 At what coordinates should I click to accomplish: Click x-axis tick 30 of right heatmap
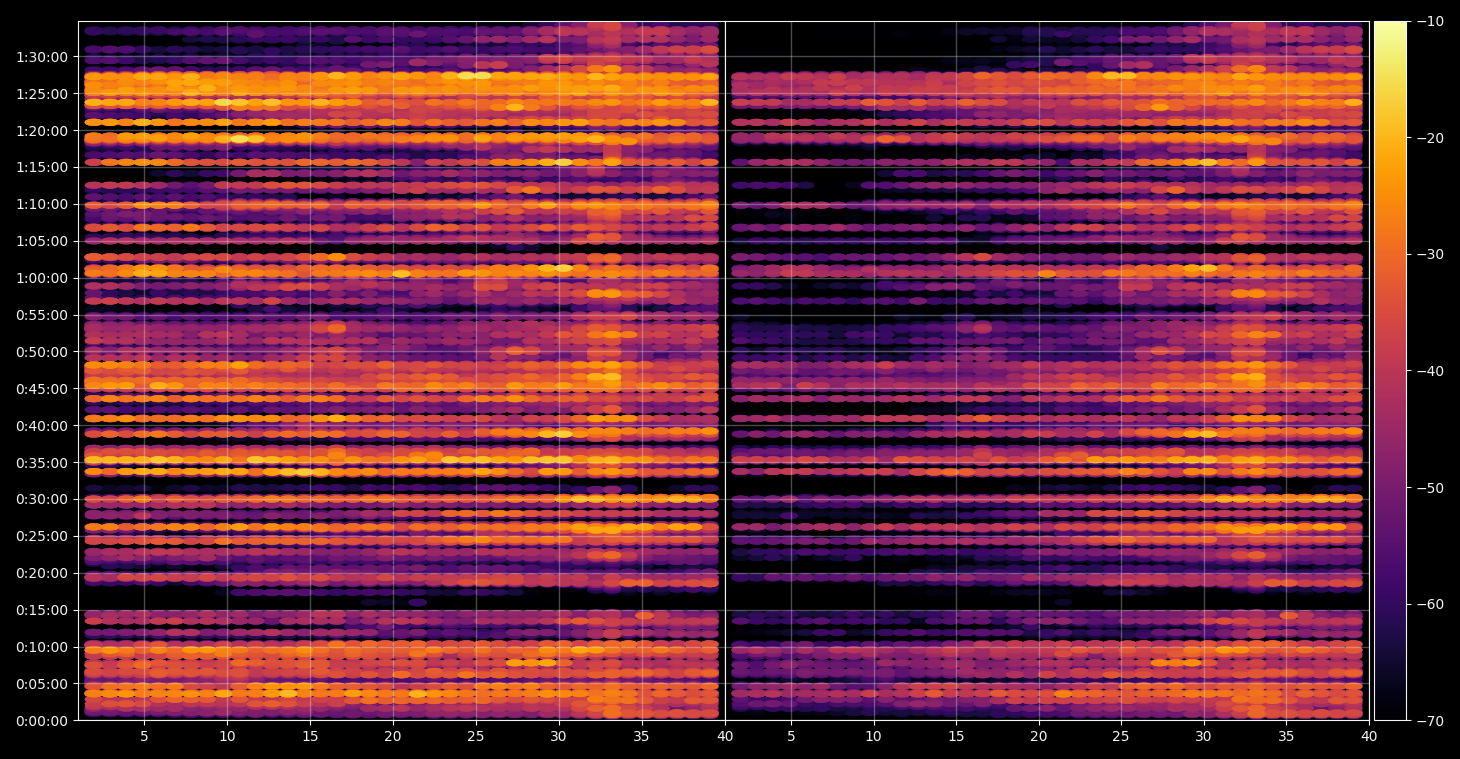tap(1204, 737)
